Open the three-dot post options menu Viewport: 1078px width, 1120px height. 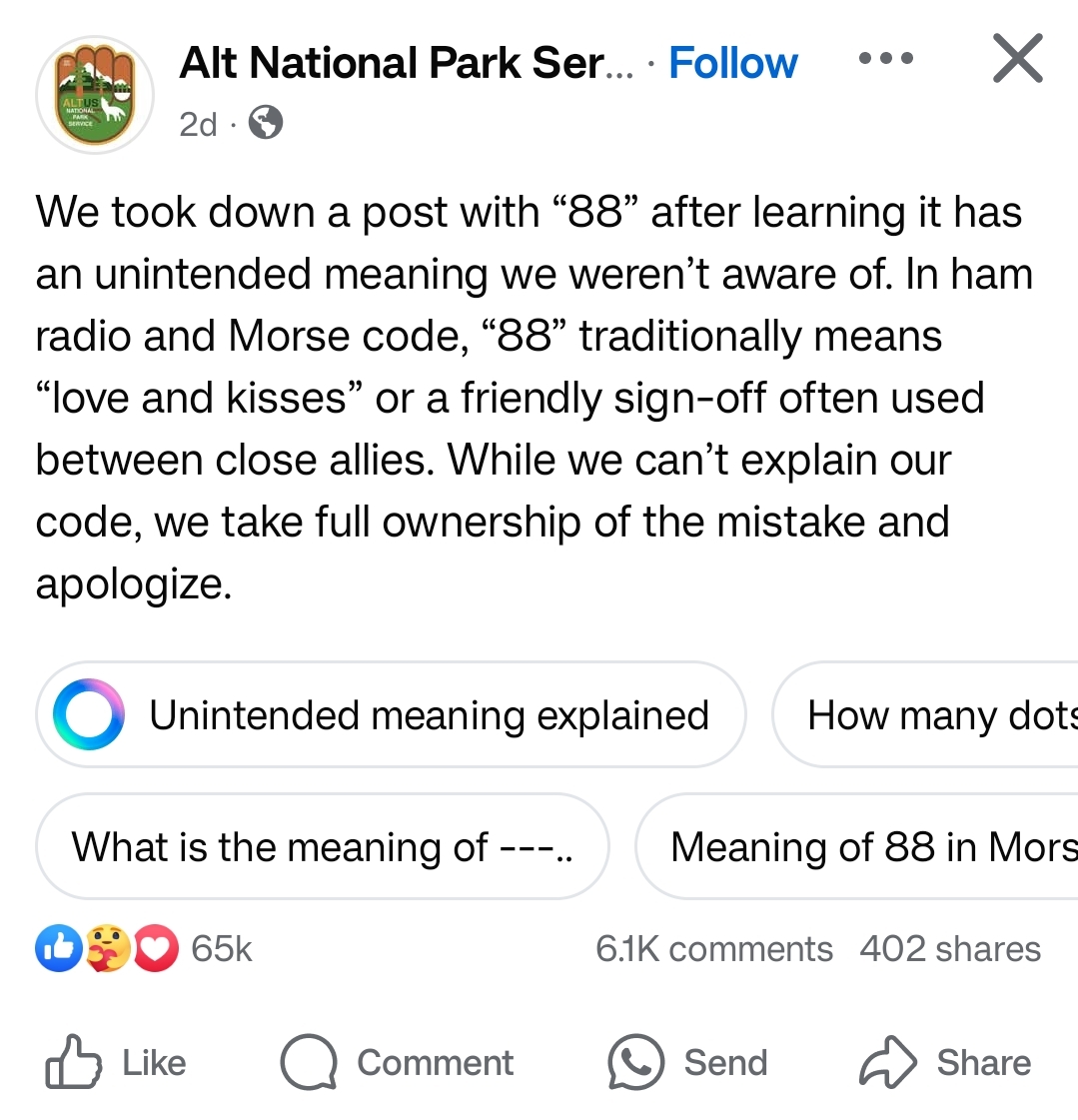(x=886, y=59)
